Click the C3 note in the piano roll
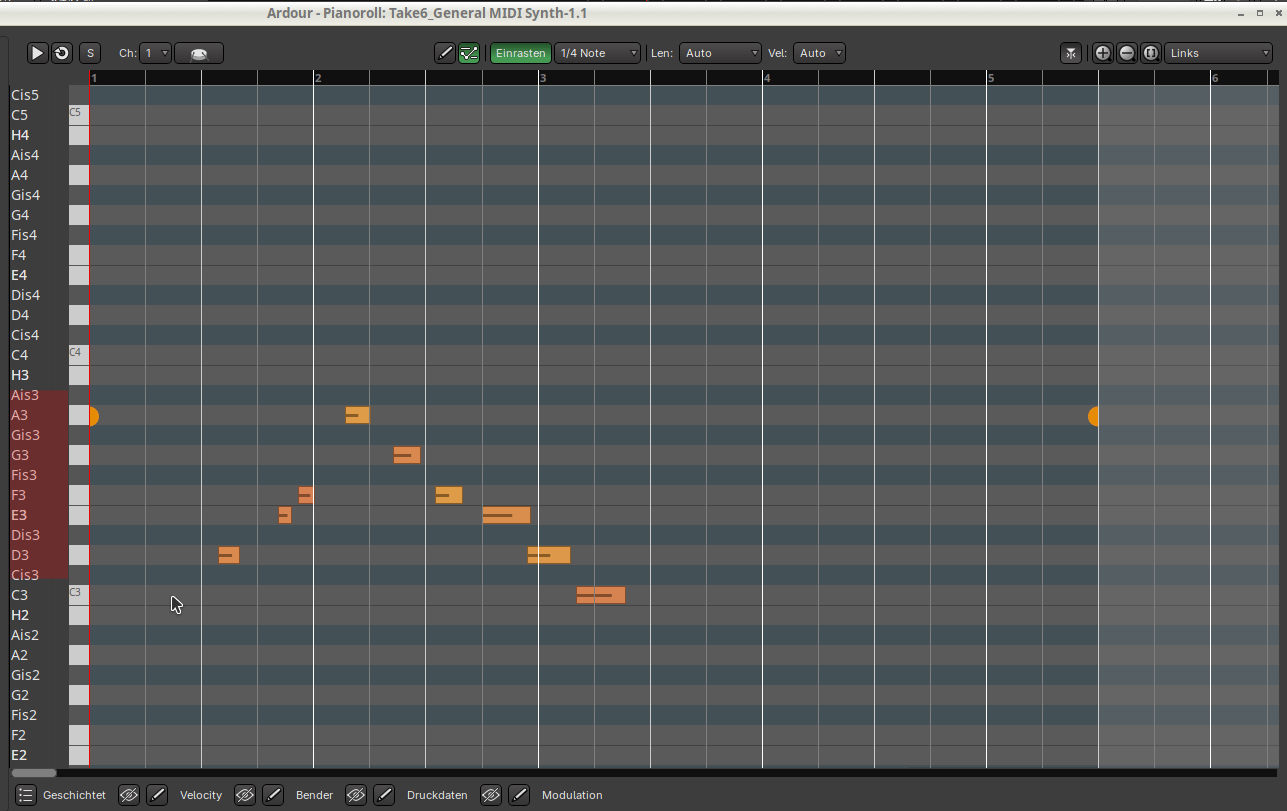 (601, 595)
